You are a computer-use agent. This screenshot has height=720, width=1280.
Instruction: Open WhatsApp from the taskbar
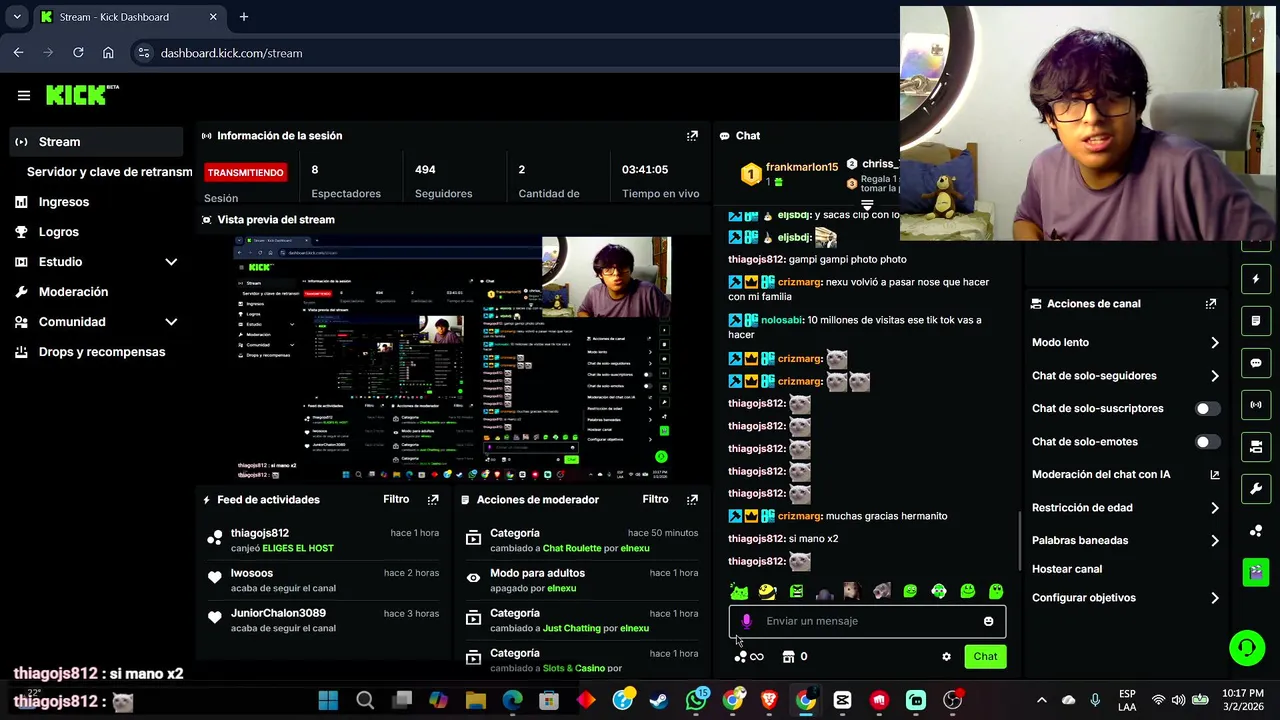pyautogui.click(x=696, y=701)
